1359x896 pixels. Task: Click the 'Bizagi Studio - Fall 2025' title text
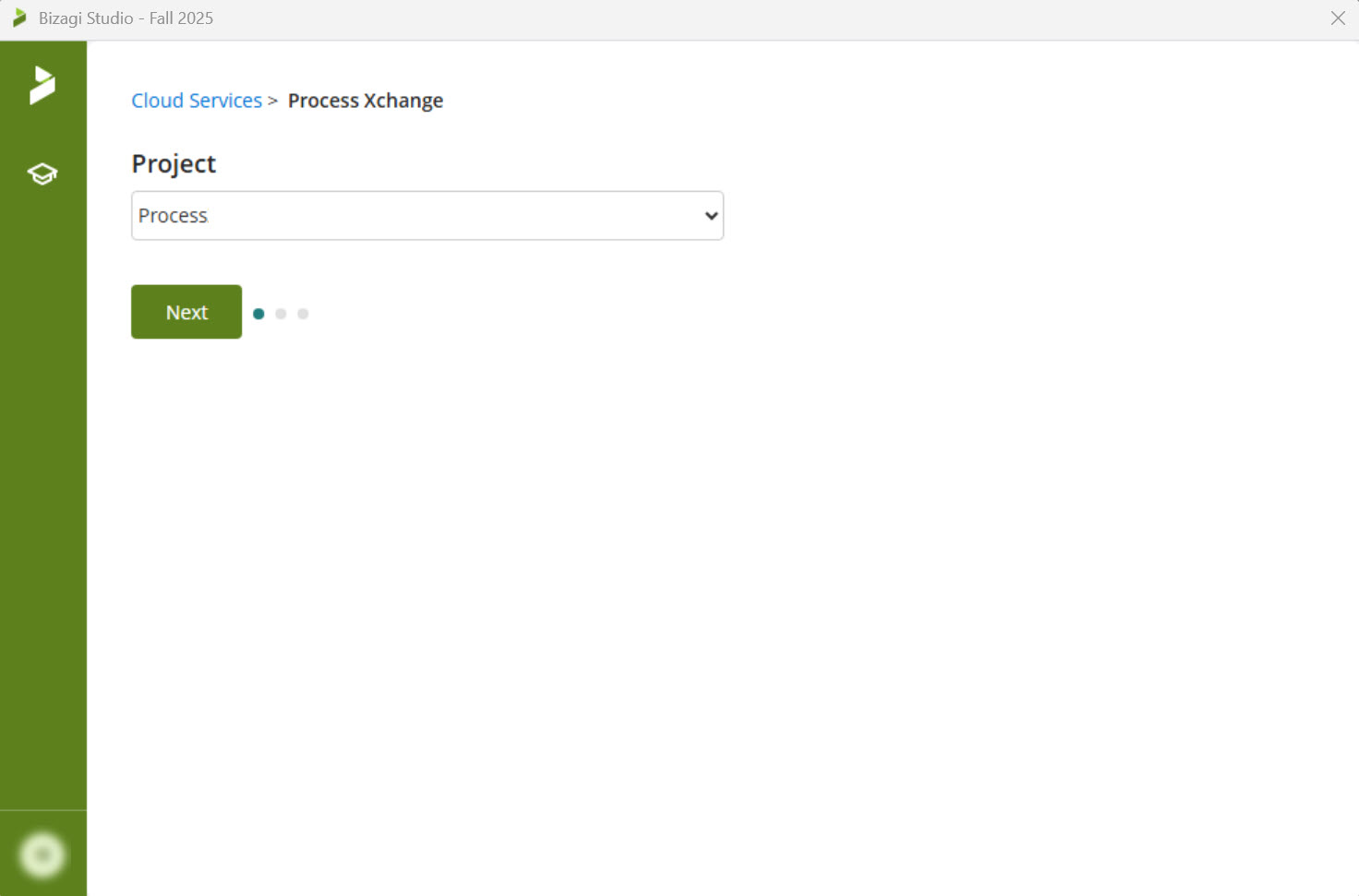point(126,18)
